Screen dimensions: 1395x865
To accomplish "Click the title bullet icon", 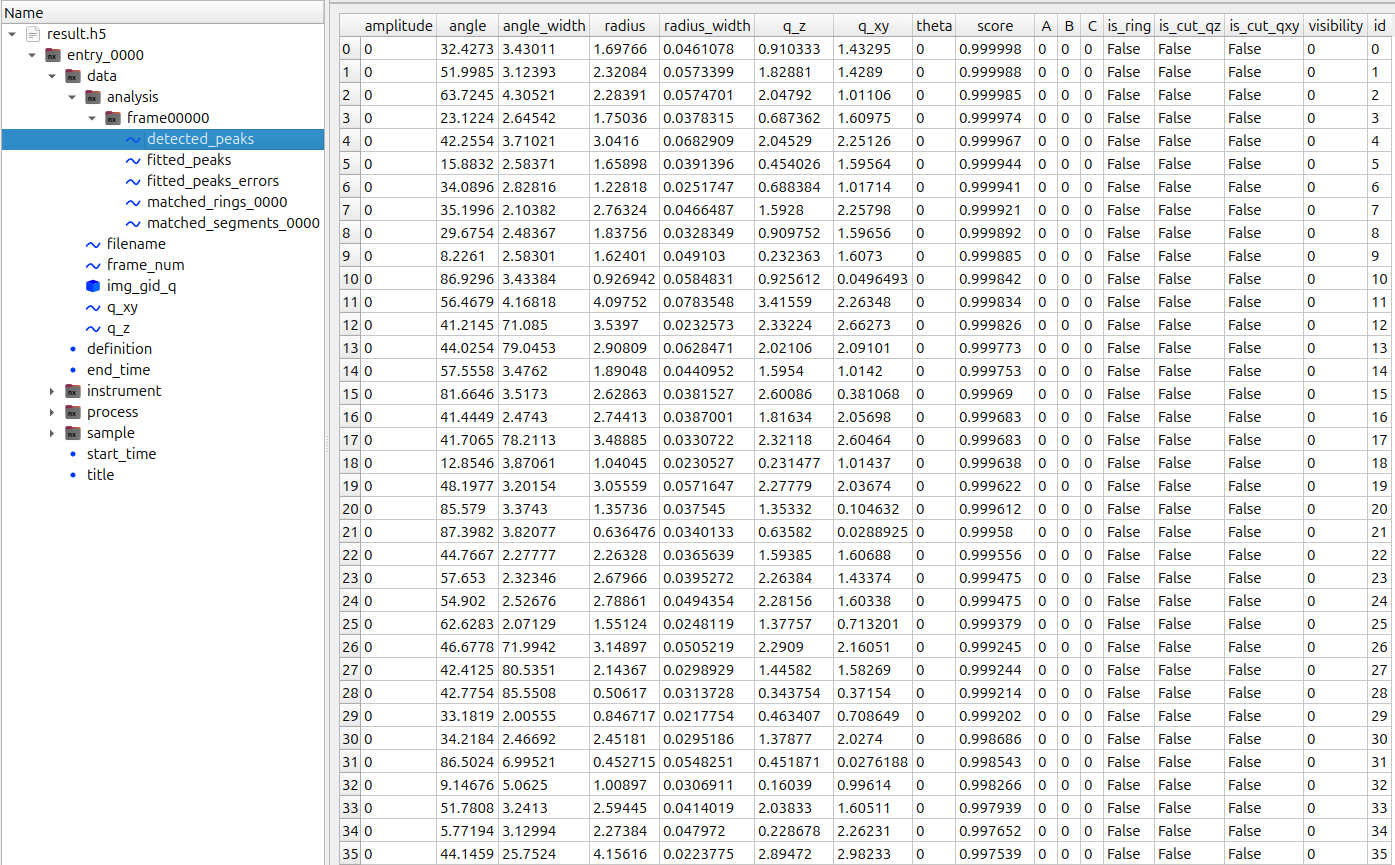I will tap(73, 475).
